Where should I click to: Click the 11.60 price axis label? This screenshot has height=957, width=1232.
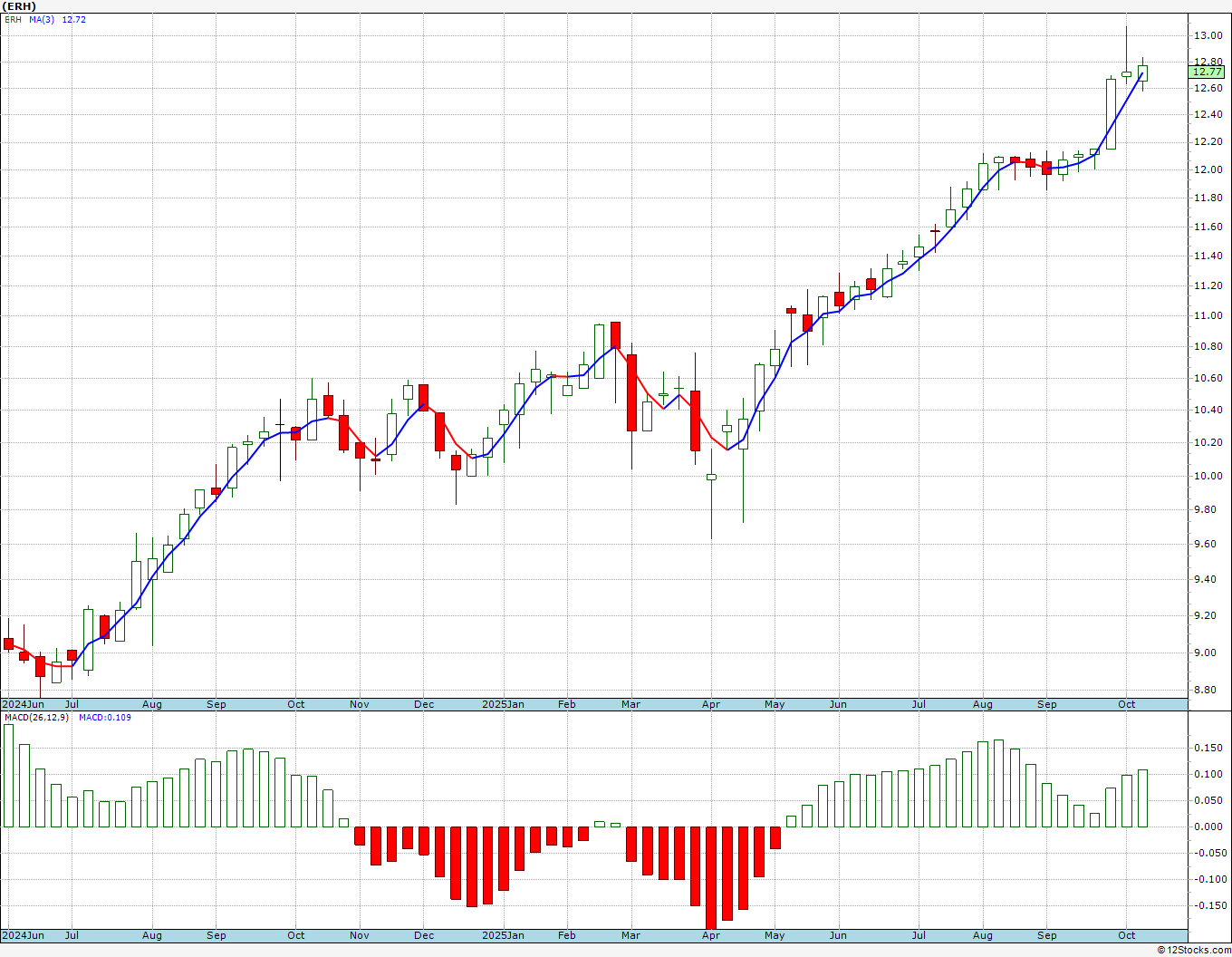click(x=1208, y=227)
